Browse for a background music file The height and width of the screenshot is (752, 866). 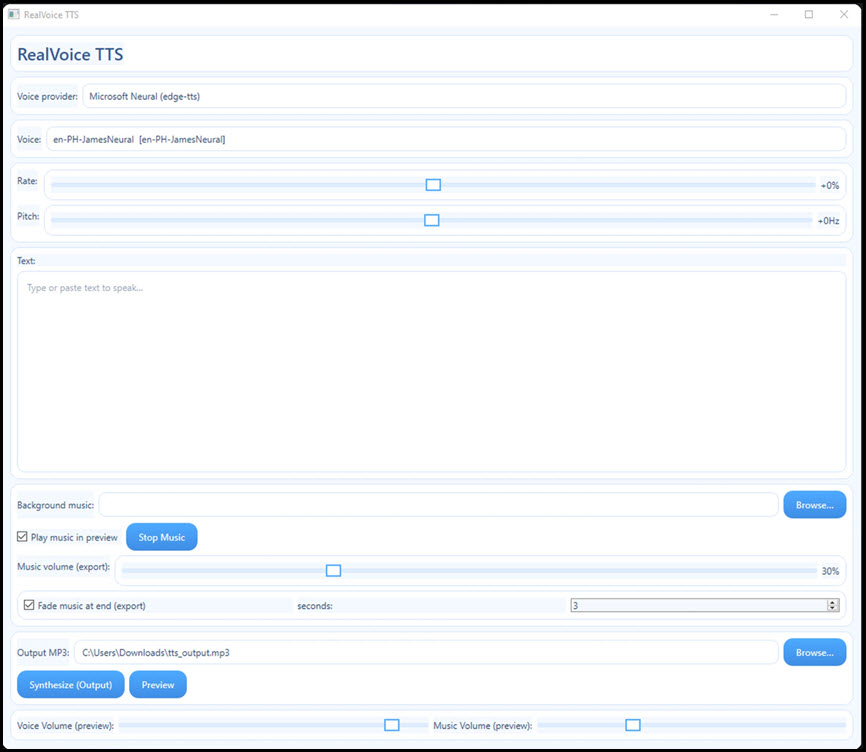(815, 505)
